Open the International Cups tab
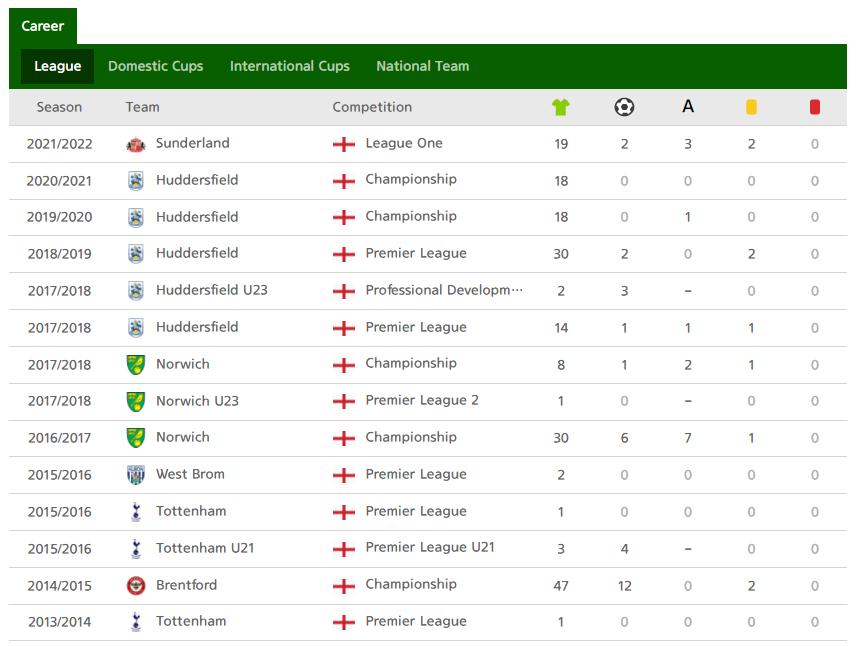858x646 pixels. coord(289,66)
